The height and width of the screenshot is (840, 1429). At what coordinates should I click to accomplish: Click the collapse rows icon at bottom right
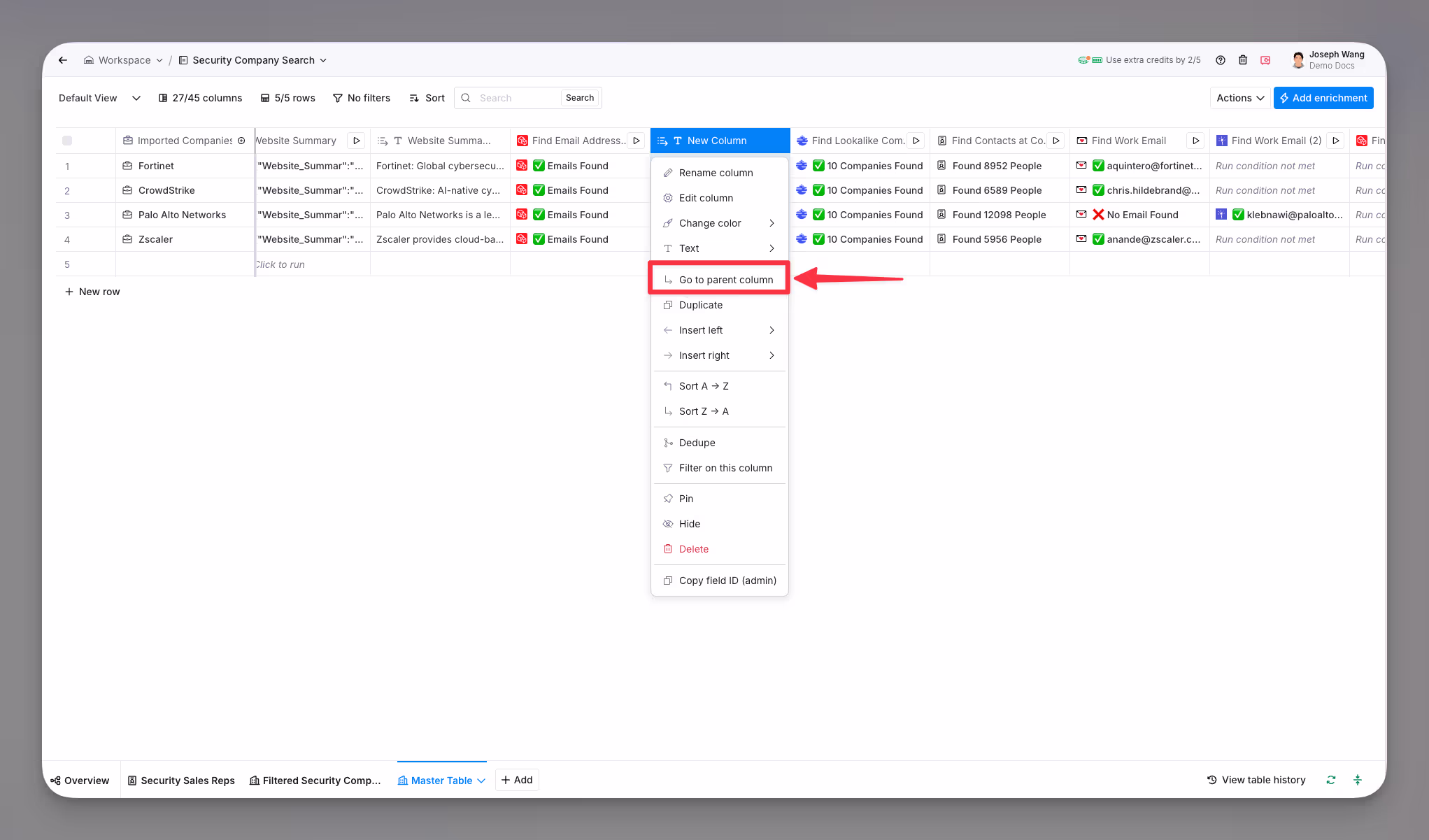(x=1358, y=780)
